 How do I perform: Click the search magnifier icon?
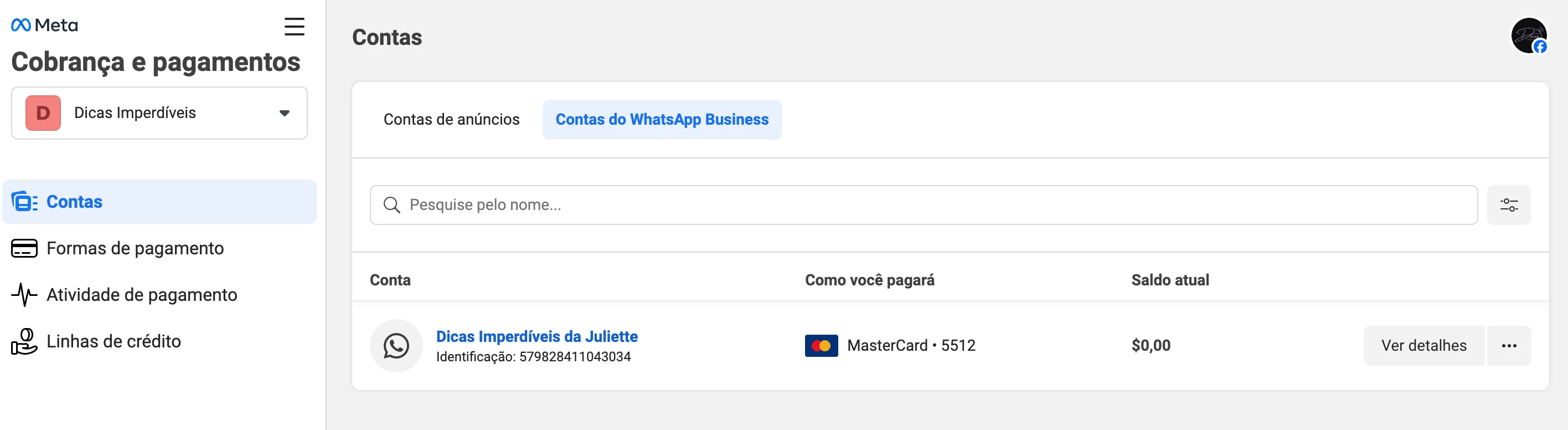[392, 205]
